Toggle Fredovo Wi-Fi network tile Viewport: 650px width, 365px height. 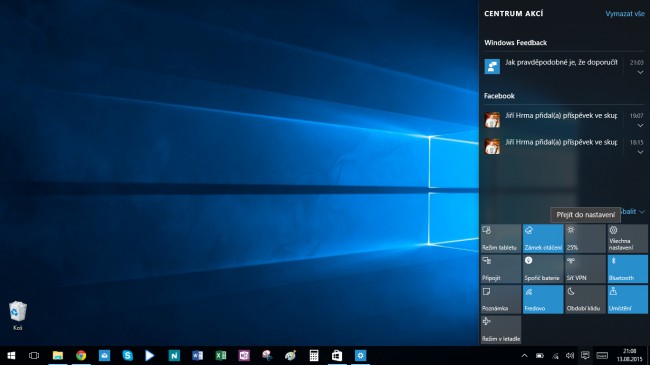click(543, 299)
